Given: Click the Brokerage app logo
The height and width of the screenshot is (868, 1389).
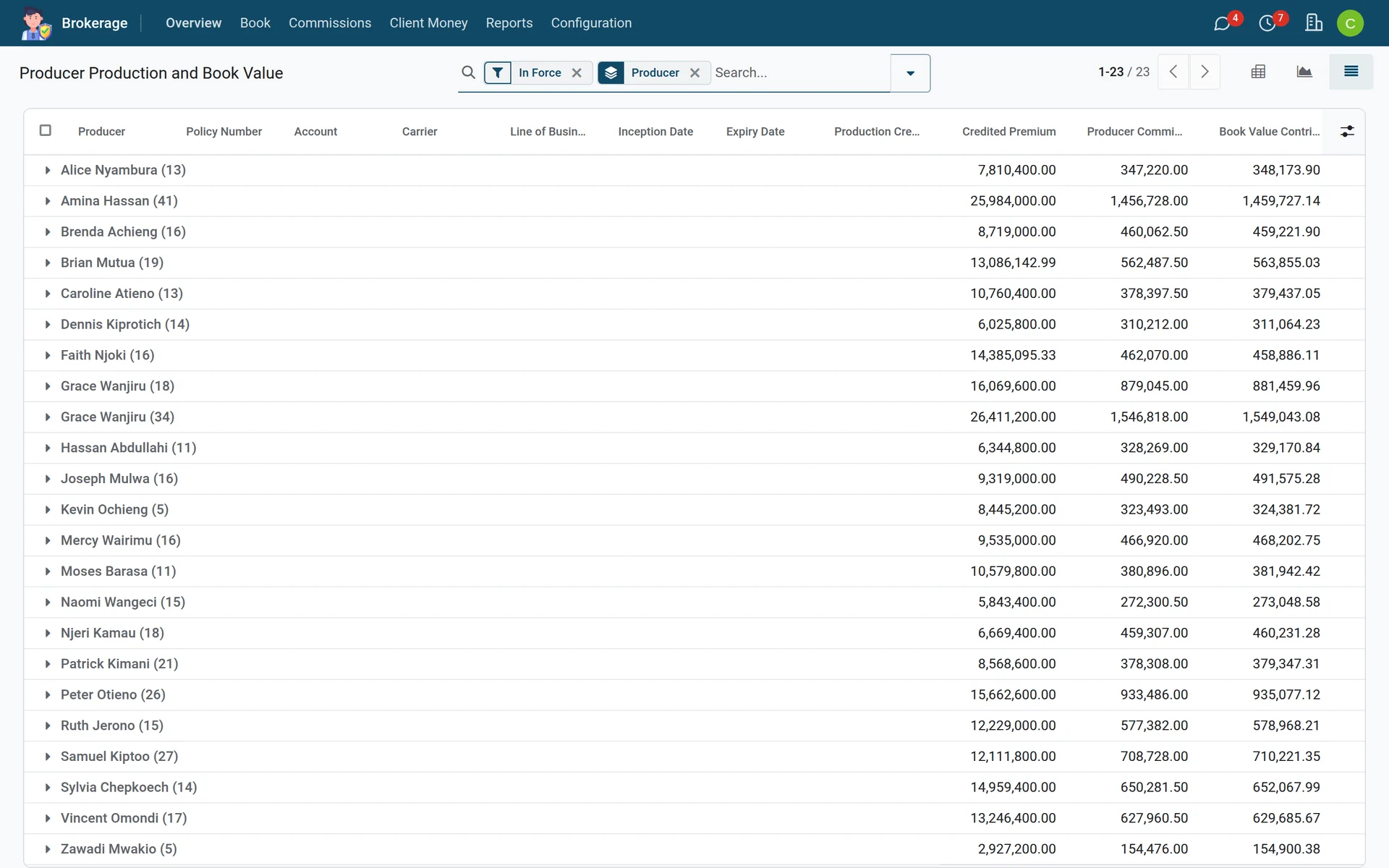Looking at the screenshot, I should tap(35, 23).
